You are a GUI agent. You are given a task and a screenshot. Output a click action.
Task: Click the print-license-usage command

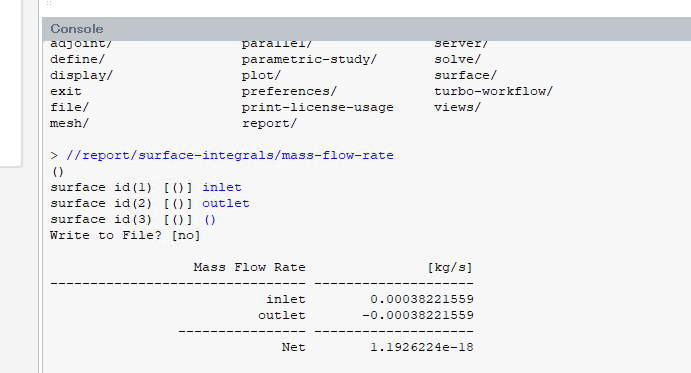pyautogui.click(x=317, y=107)
